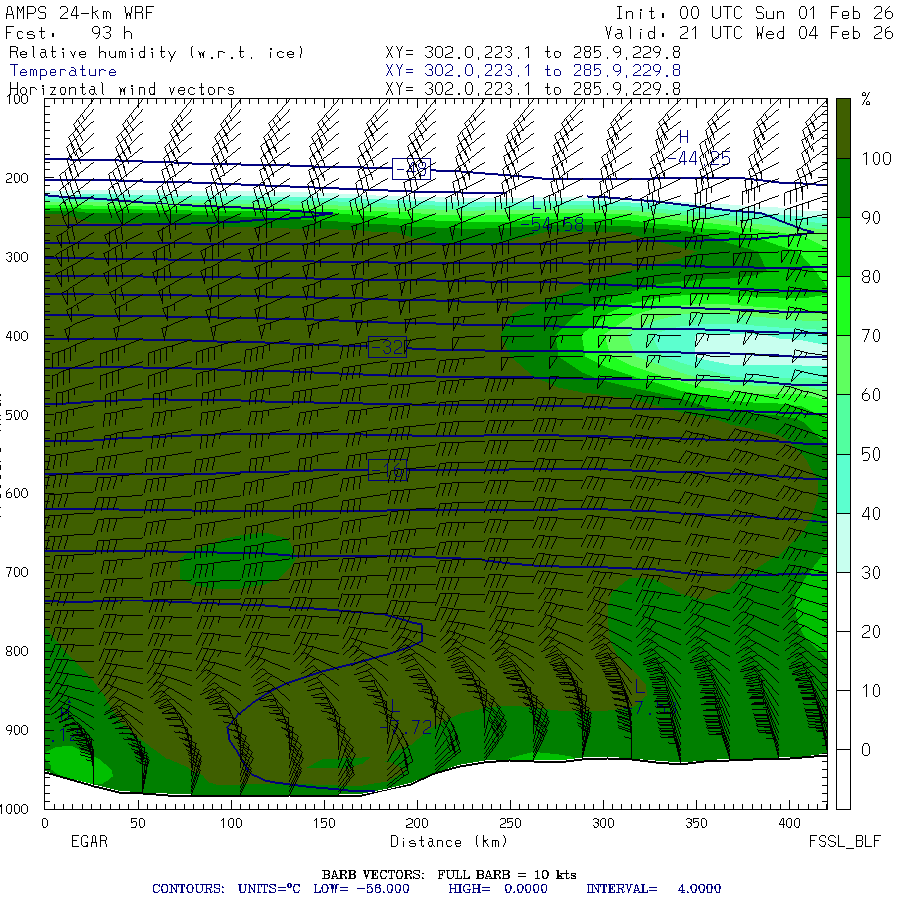Click the 'L -54.68' low marker

pyautogui.click(x=552, y=214)
